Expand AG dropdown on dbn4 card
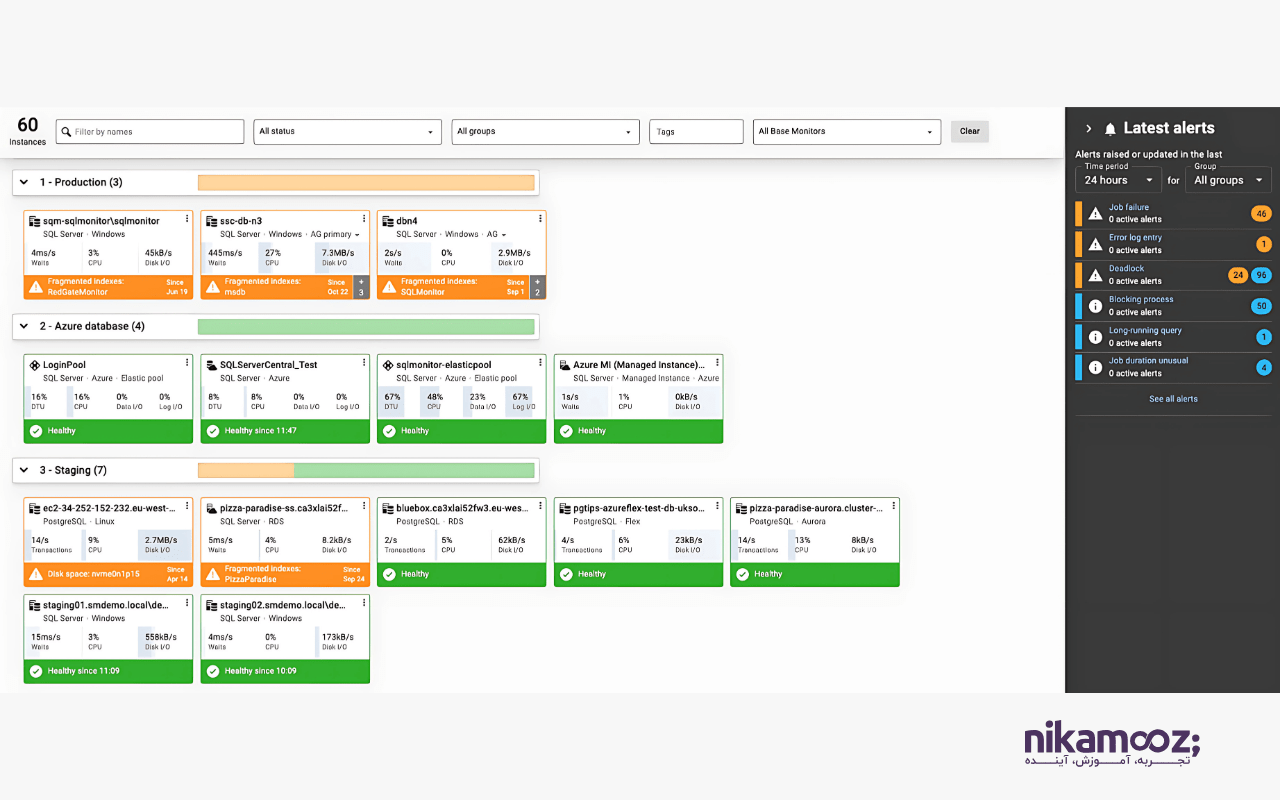The height and width of the screenshot is (800, 1280). tap(496, 234)
